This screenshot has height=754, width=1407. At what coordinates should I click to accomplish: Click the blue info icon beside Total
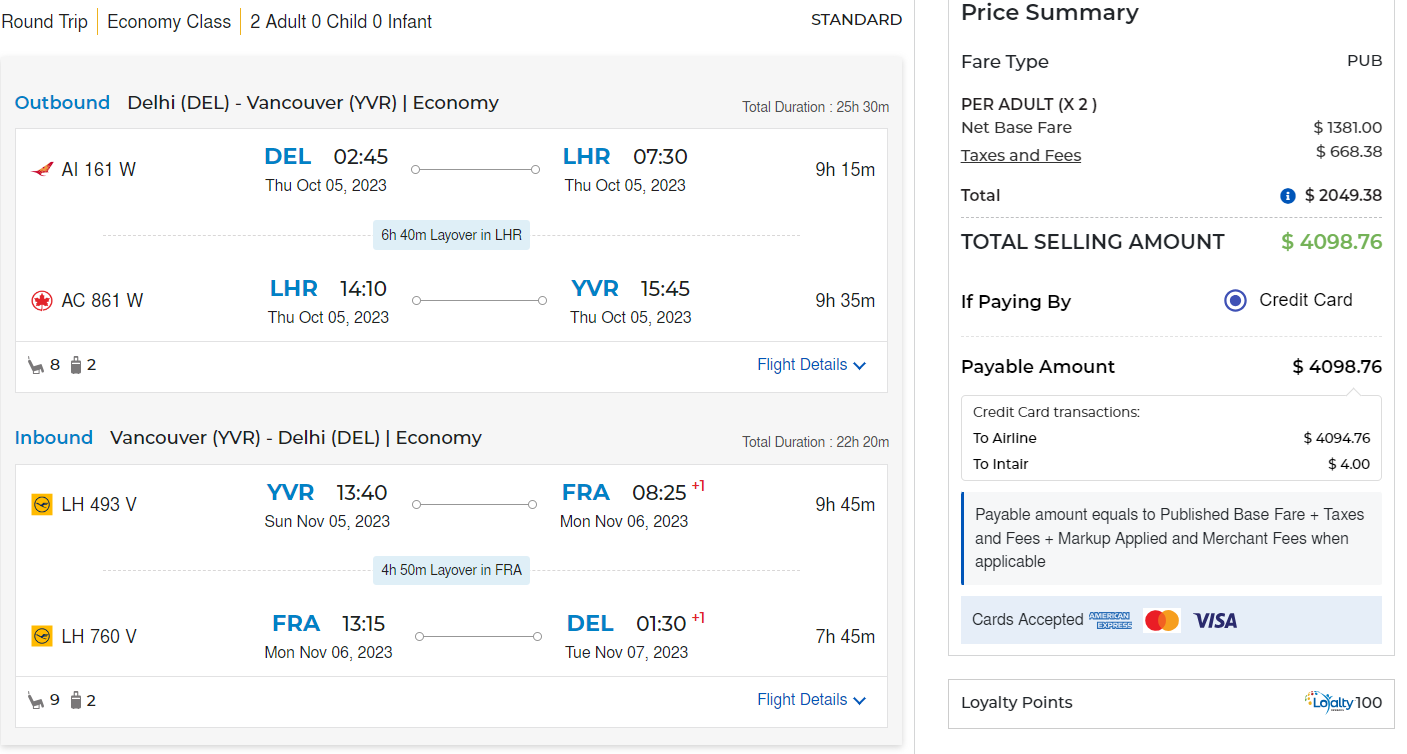1288,196
